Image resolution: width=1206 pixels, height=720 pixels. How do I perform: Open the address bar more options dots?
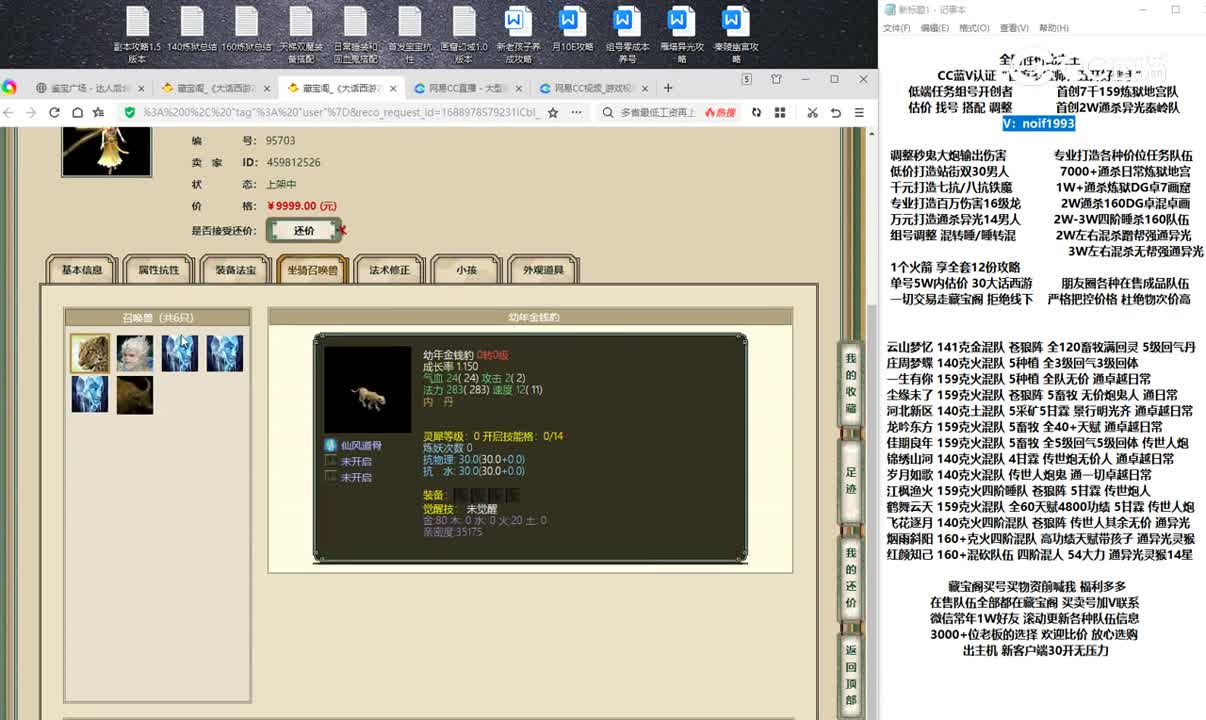pos(574,113)
